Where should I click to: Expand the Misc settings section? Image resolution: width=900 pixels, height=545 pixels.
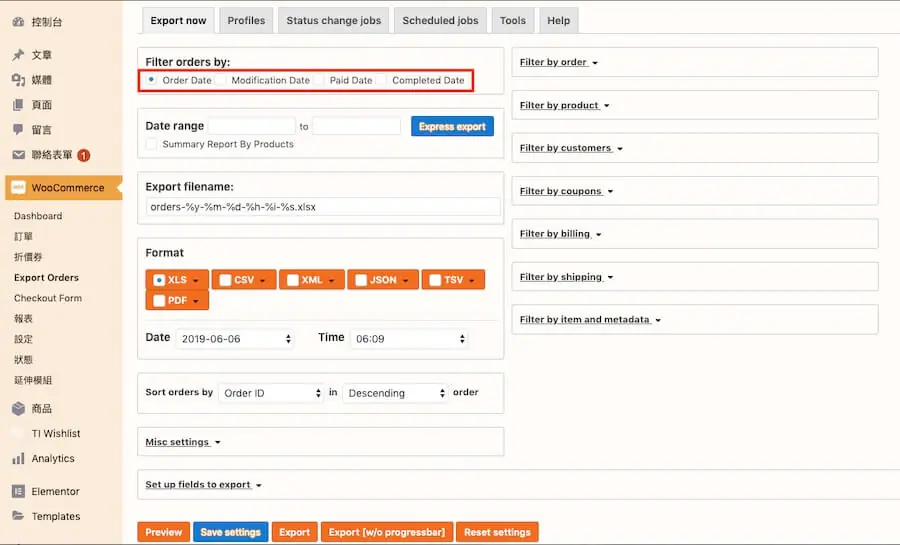coord(183,442)
